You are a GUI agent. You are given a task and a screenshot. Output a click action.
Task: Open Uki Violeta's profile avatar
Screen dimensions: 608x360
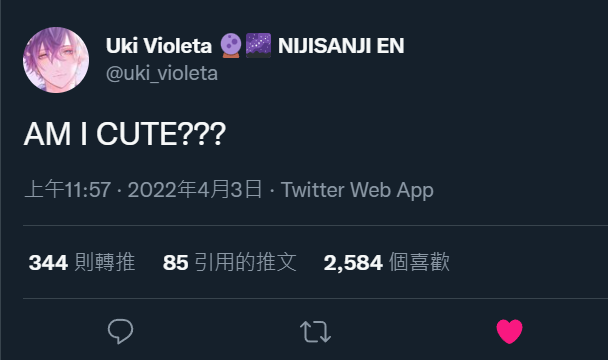point(56,60)
